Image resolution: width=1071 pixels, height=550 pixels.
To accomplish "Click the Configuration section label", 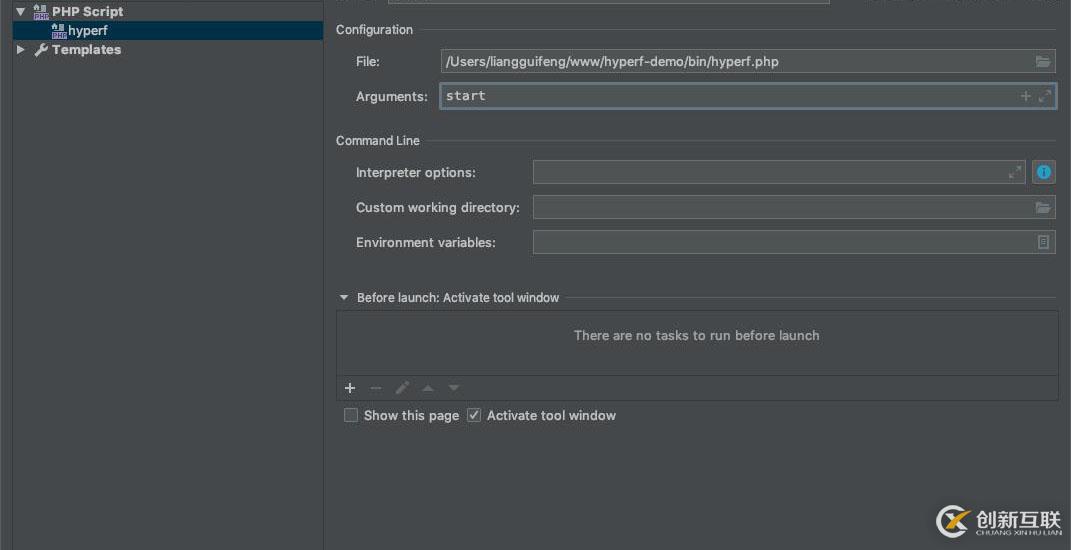I will point(374,30).
